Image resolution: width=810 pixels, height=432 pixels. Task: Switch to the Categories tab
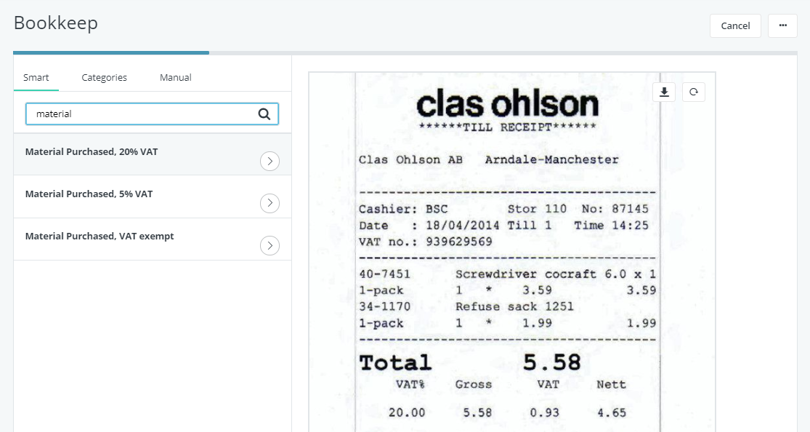(104, 78)
